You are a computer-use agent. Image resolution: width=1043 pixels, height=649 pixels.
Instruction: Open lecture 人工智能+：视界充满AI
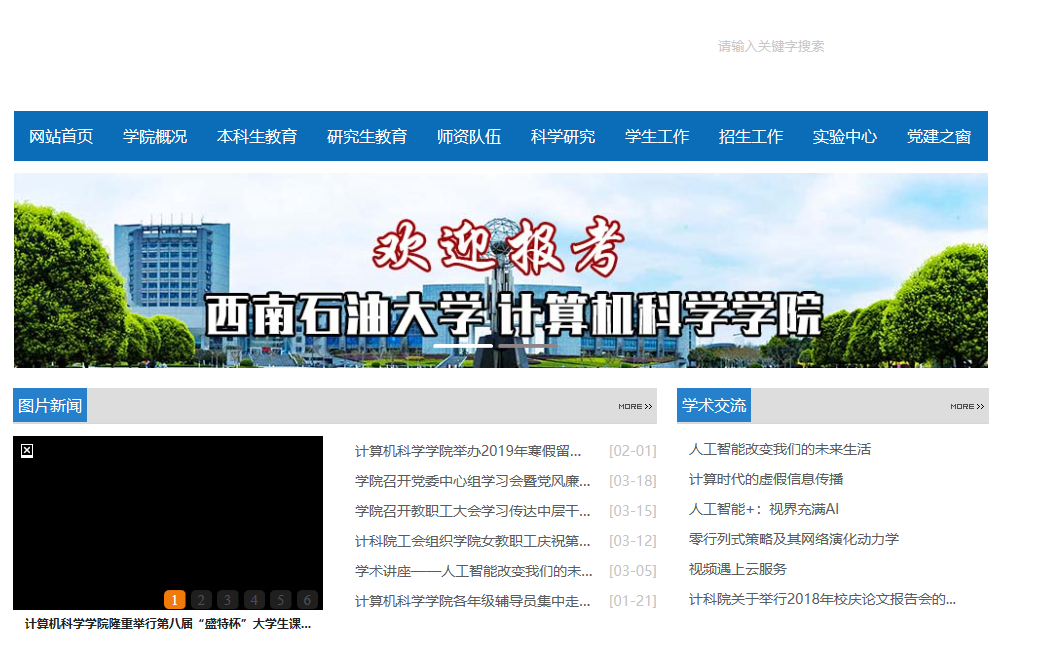764,509
